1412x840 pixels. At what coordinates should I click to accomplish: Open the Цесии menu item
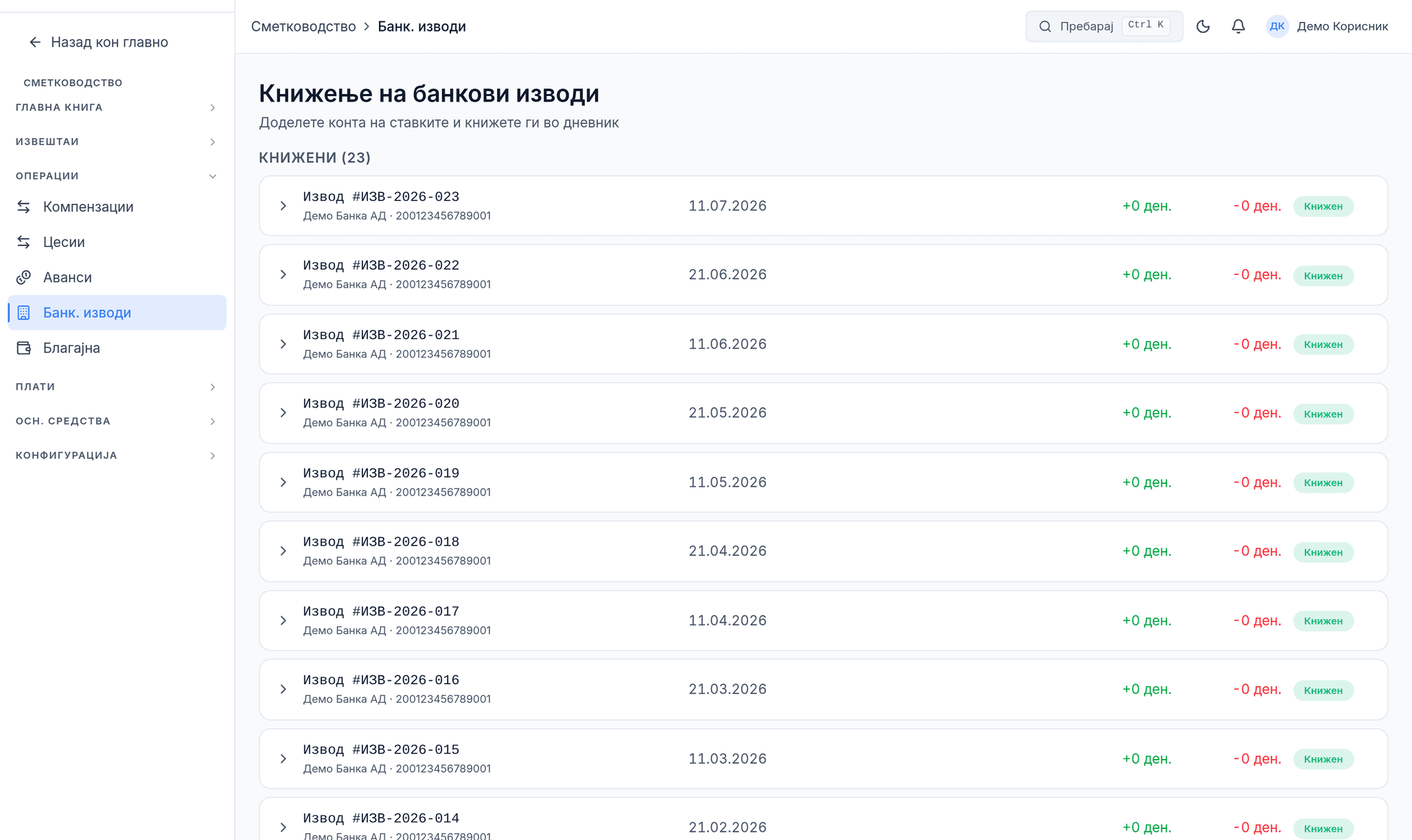pyautogui.click(x=117, y=242)
